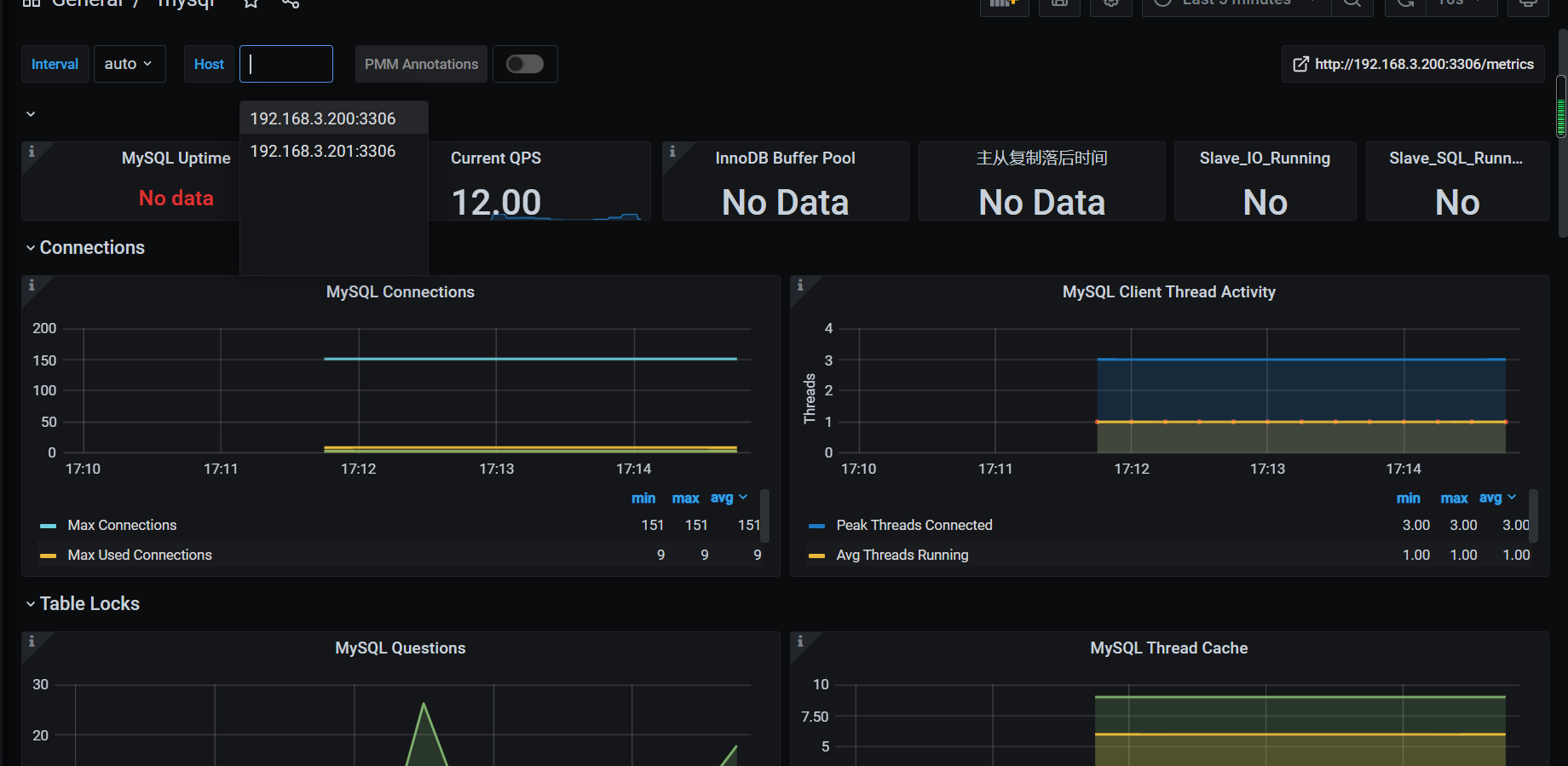Show info for the MySQL Uptime panel
1568x766 pixels.
pos(32,152)
